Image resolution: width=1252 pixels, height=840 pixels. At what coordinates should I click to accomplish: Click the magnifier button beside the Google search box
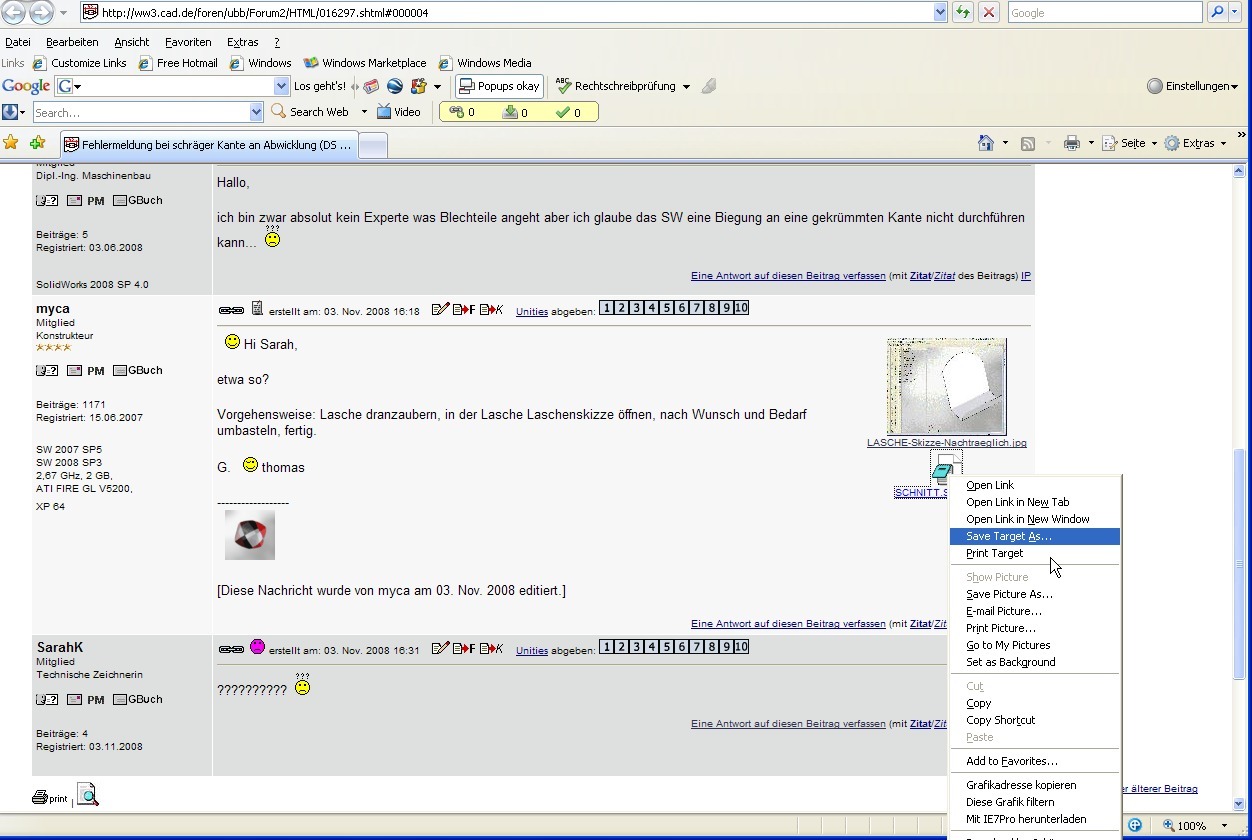point(1217,12)
